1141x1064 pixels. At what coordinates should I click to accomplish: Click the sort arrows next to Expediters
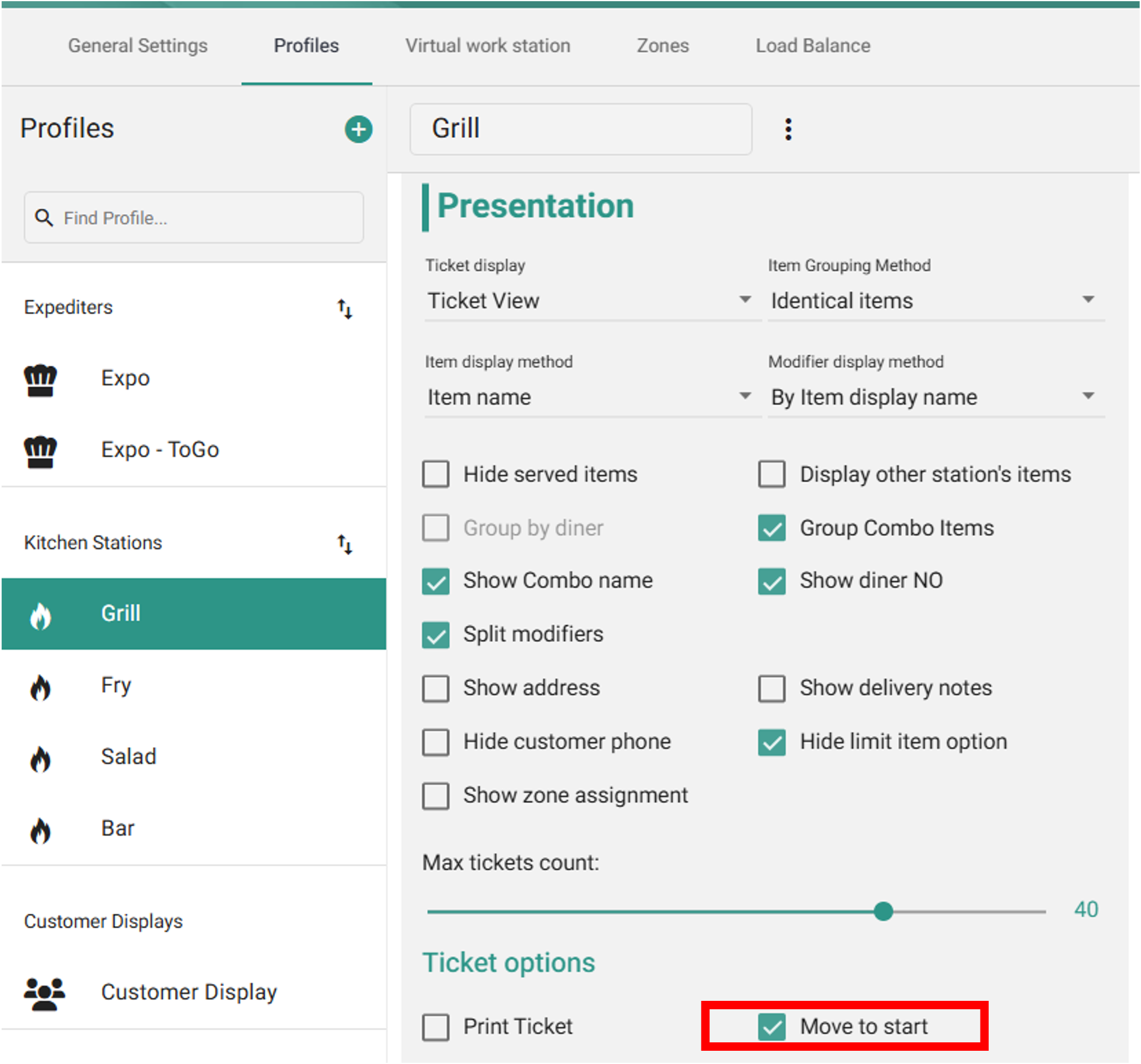(x=345, y=309)
